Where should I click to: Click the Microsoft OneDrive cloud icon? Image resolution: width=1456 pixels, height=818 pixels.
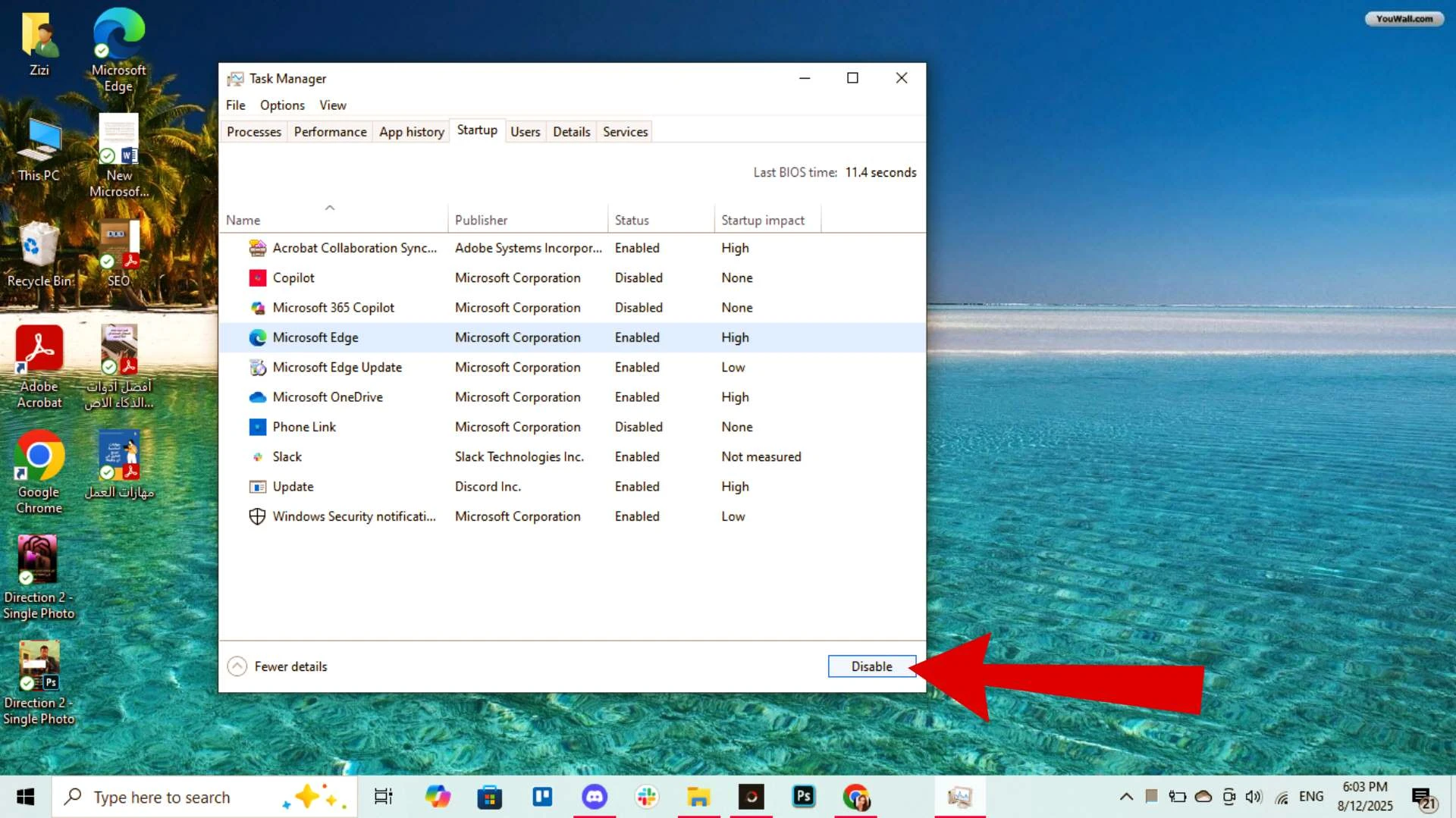click(258, 397)
